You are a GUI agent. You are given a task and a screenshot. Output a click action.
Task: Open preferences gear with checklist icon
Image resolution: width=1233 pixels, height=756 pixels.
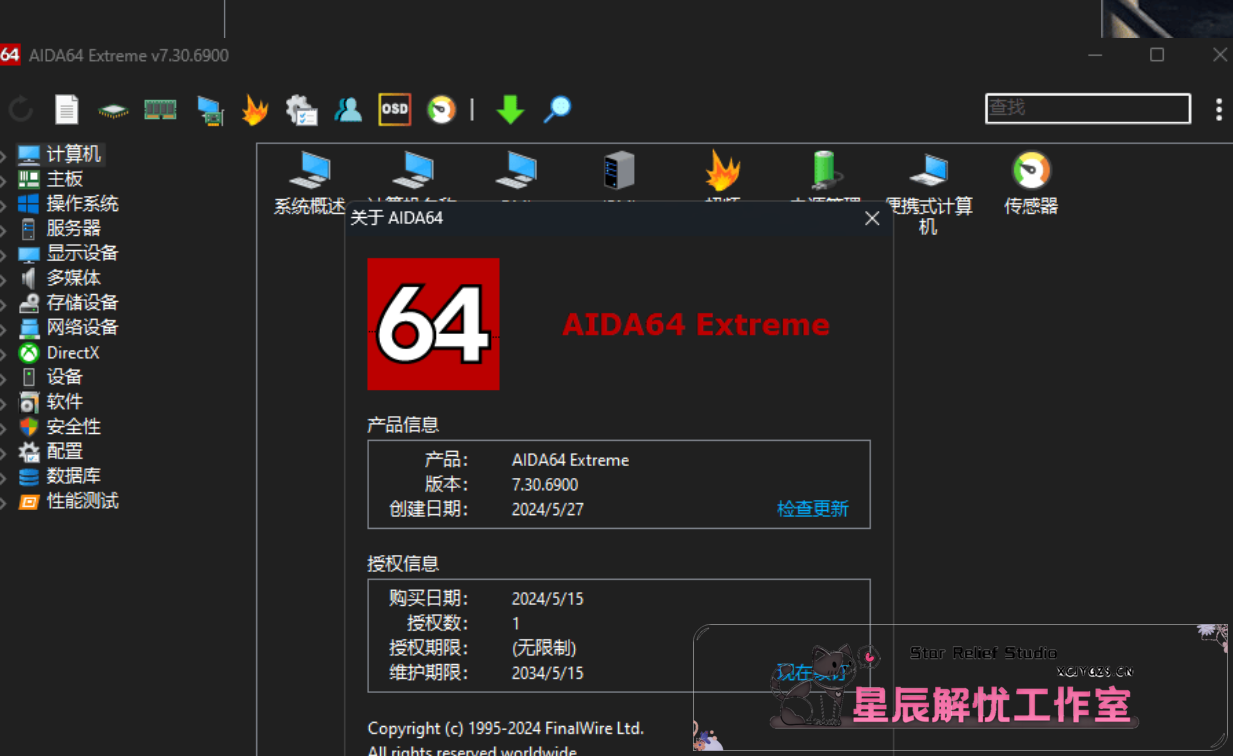(x=301, y=110)
